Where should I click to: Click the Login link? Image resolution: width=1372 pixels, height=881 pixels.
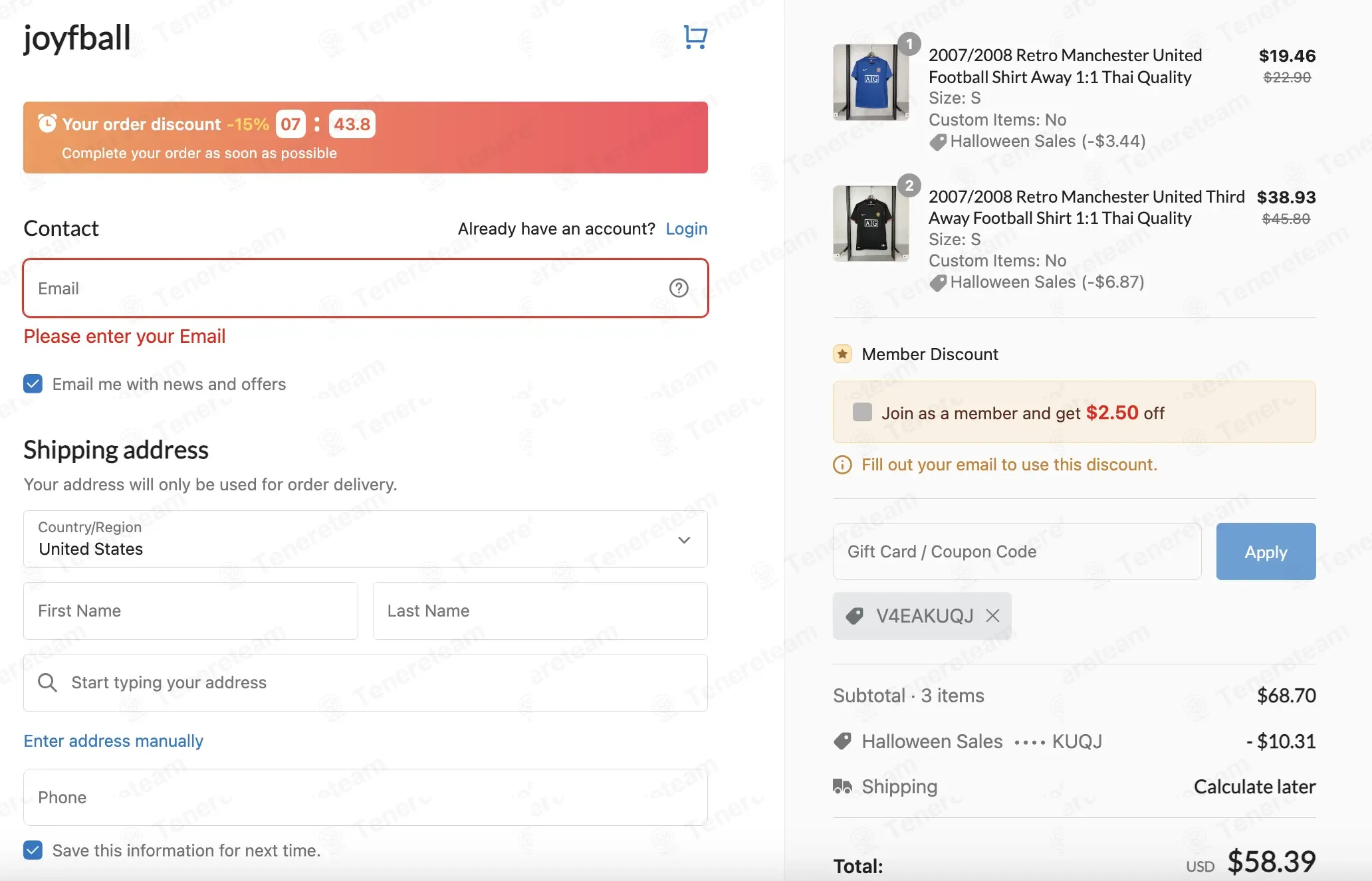687,229
